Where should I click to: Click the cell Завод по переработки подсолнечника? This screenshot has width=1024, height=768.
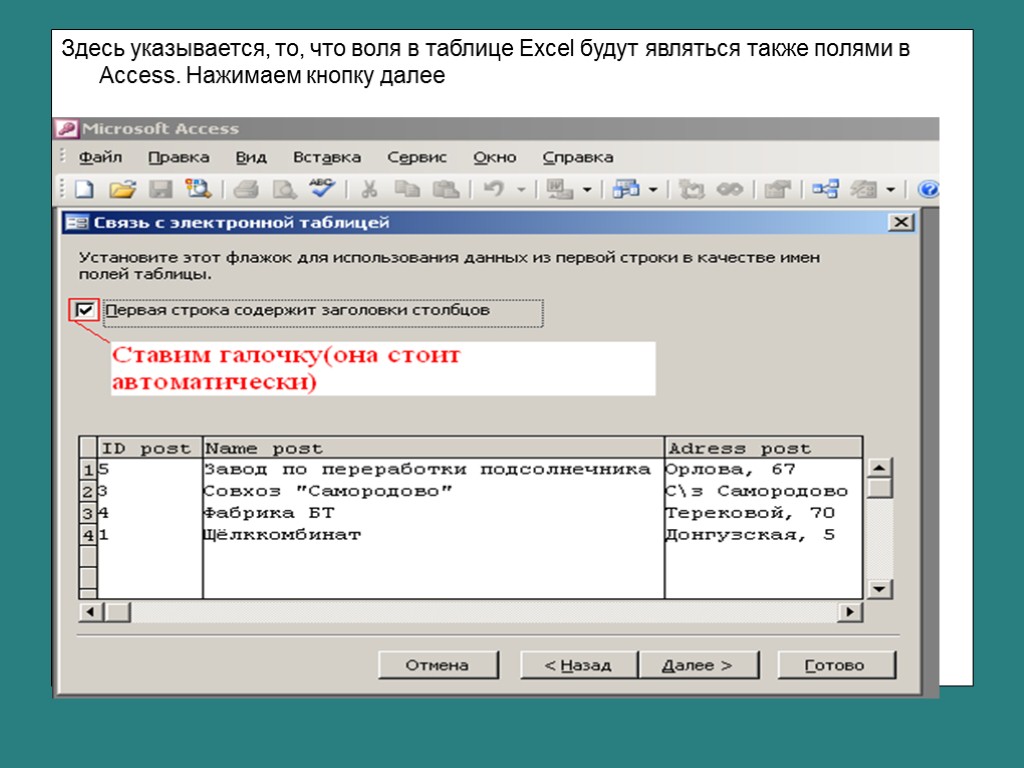coord(434,469)
